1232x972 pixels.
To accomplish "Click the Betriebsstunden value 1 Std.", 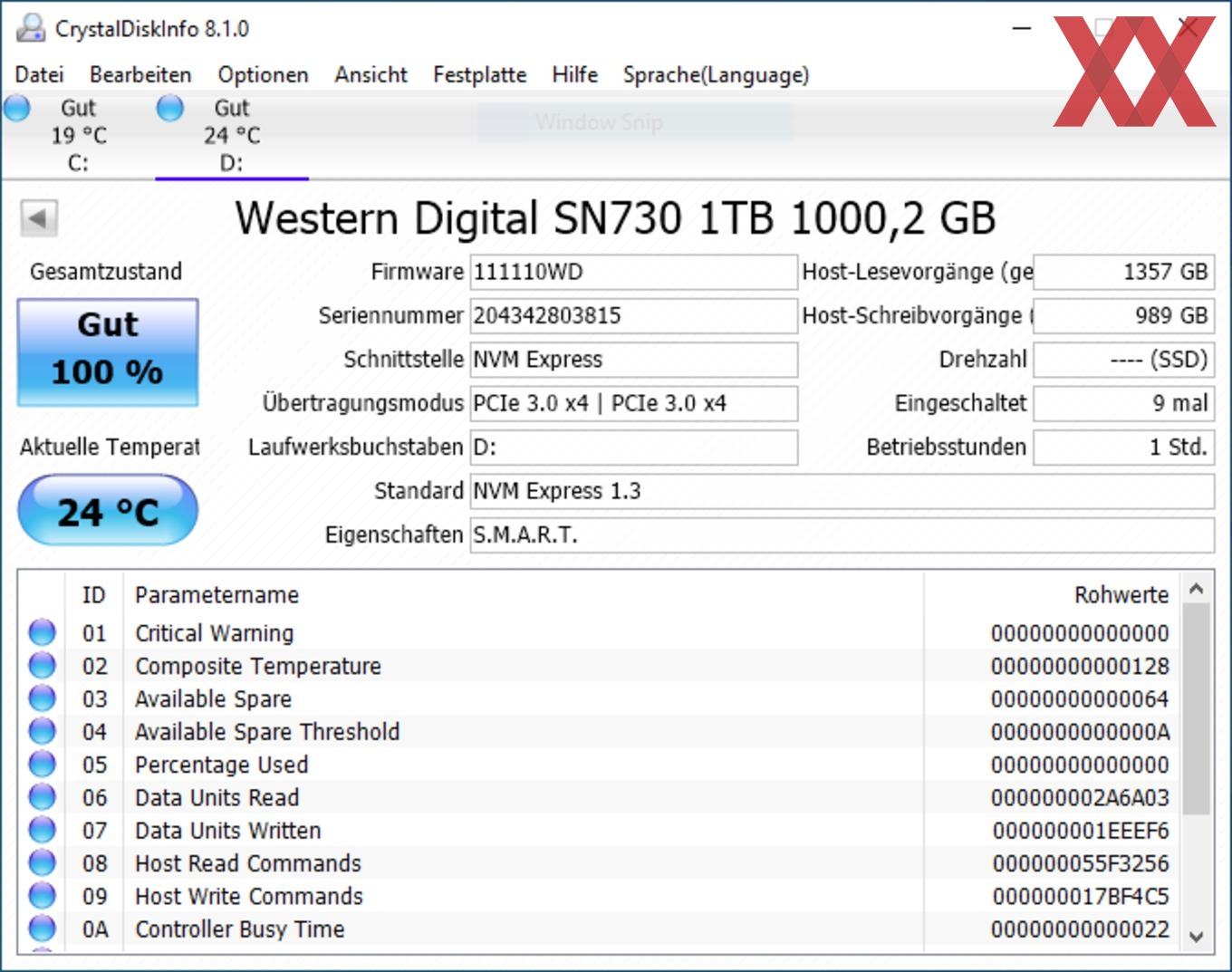I will click(x=1123, y=448).
